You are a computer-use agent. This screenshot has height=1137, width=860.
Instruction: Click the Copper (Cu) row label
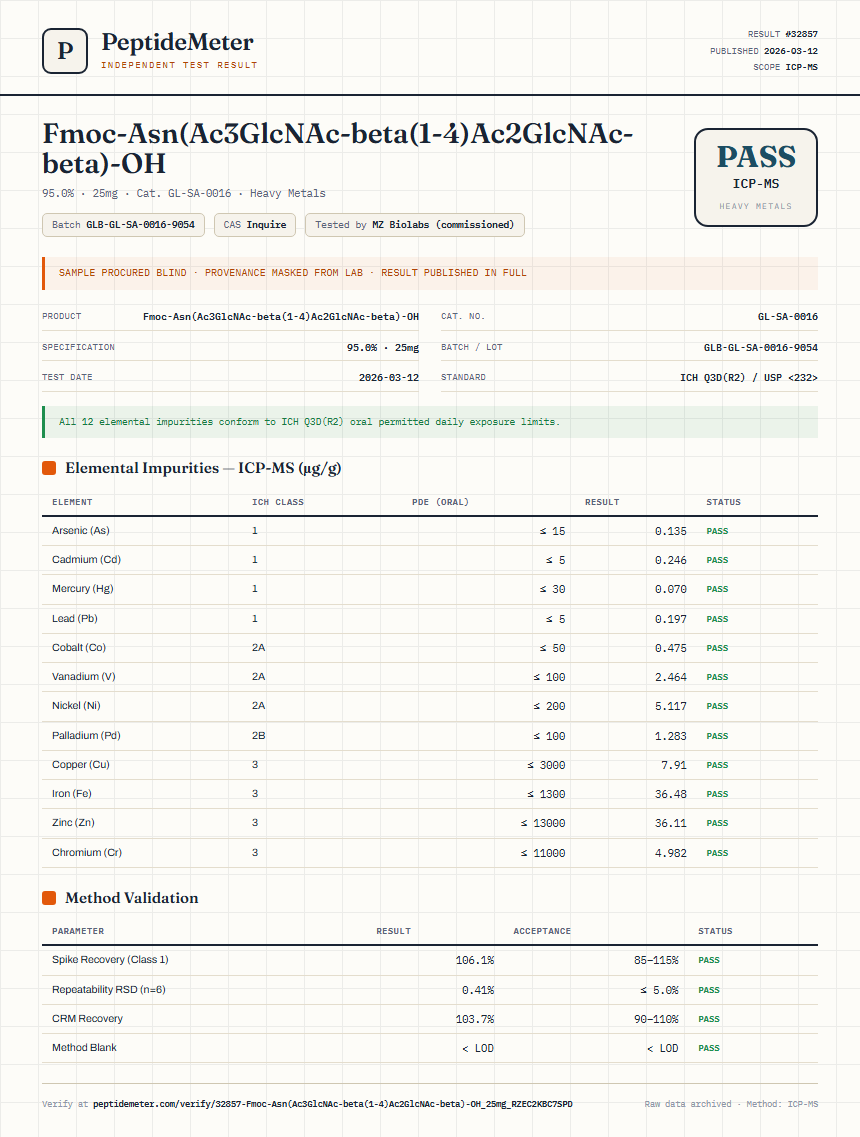tap(80, 764)
